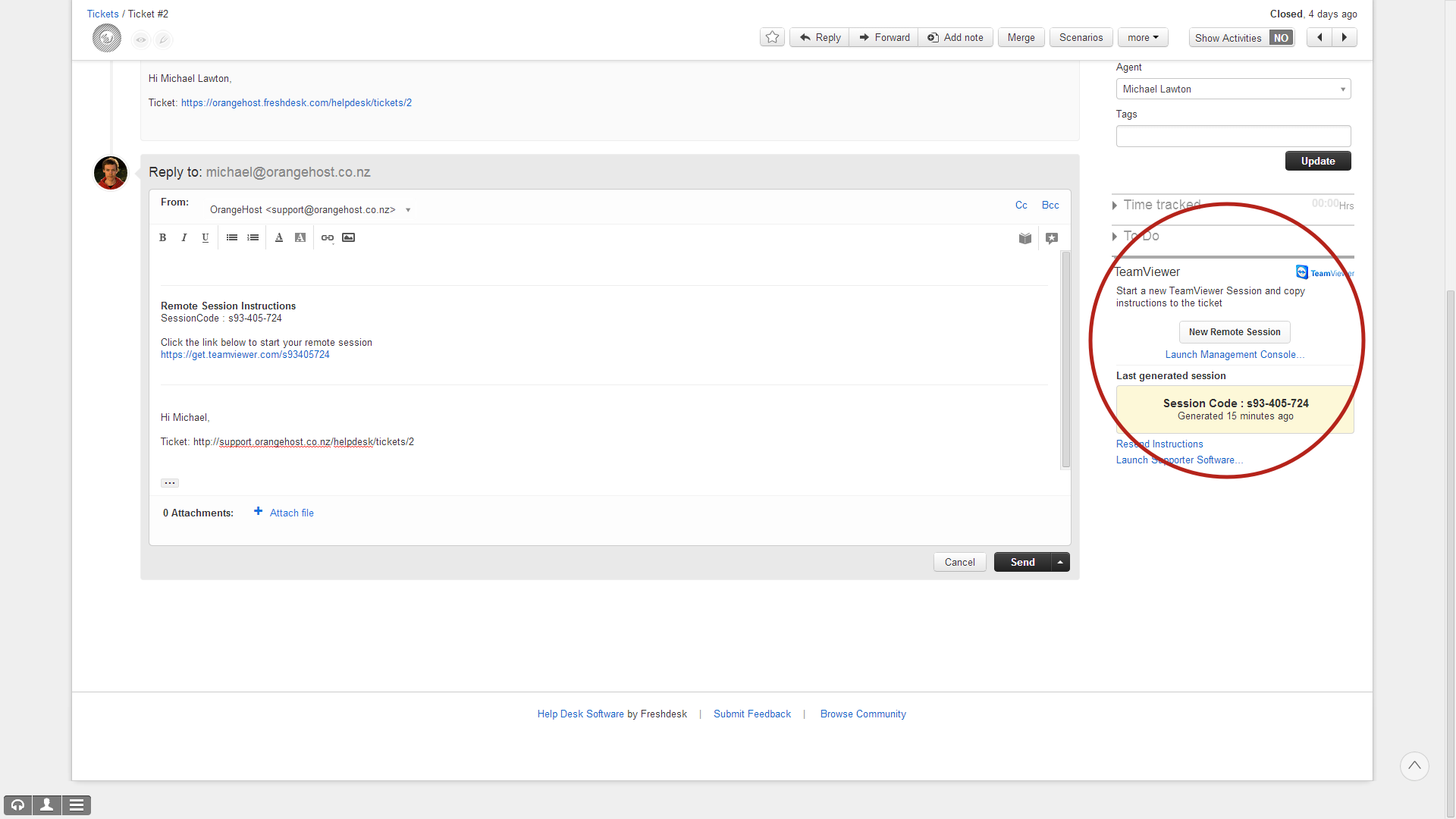Star this ticket with the star icon
Screen dimensions: 1456x819
click(x=772, y=37)
